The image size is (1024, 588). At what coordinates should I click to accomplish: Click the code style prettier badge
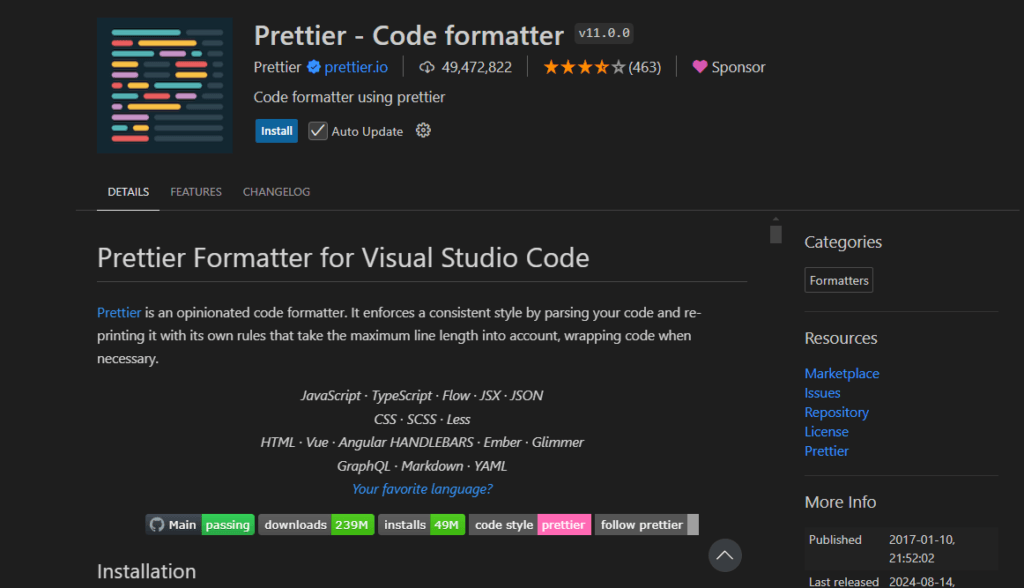pos(530,525)
